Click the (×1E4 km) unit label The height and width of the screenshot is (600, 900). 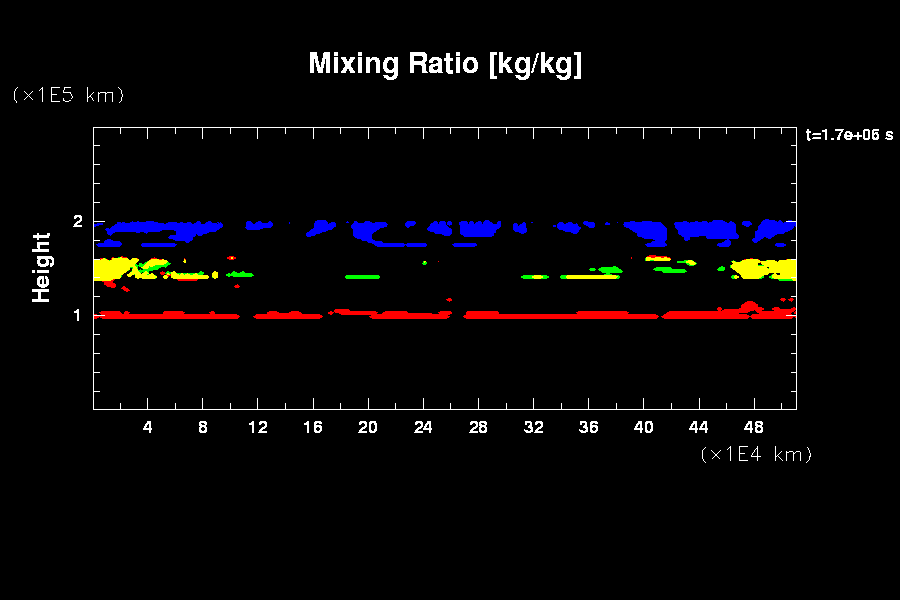point(756,454)
